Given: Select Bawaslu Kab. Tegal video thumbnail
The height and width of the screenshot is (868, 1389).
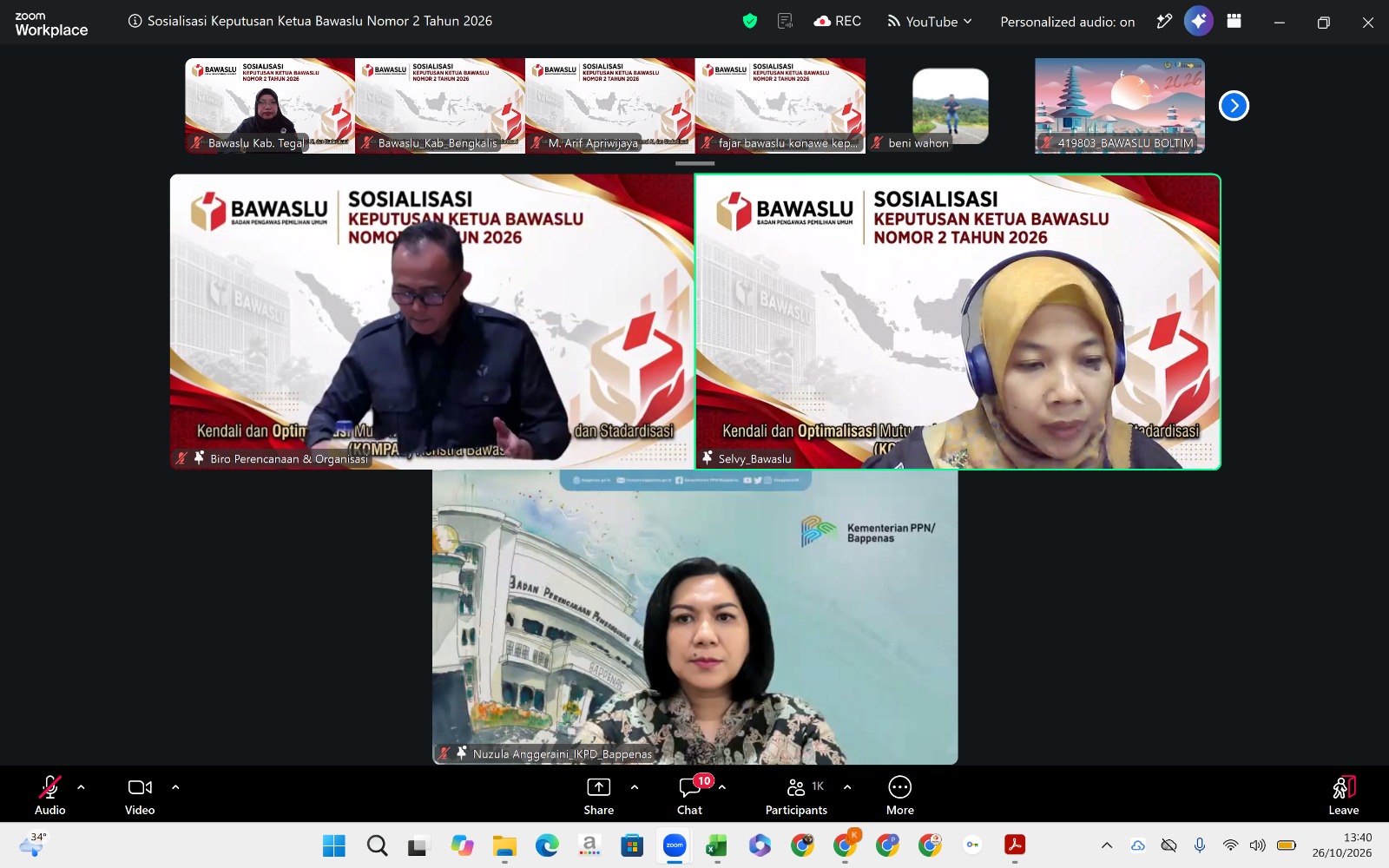Looking at the screenshot, I should click(270, 106).
